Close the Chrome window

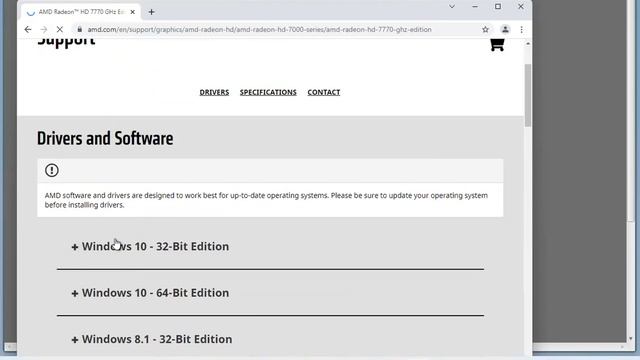coord(520,7)
